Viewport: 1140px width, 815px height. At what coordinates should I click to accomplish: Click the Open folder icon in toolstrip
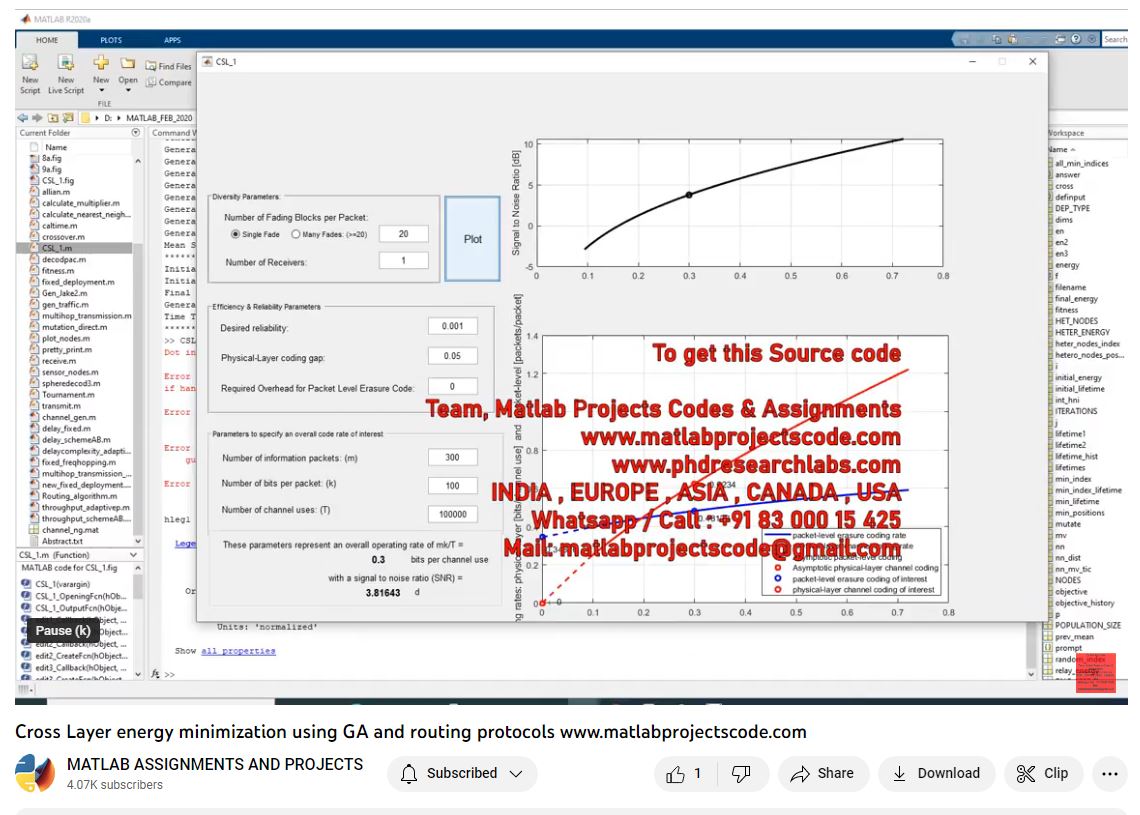point(128,63)
